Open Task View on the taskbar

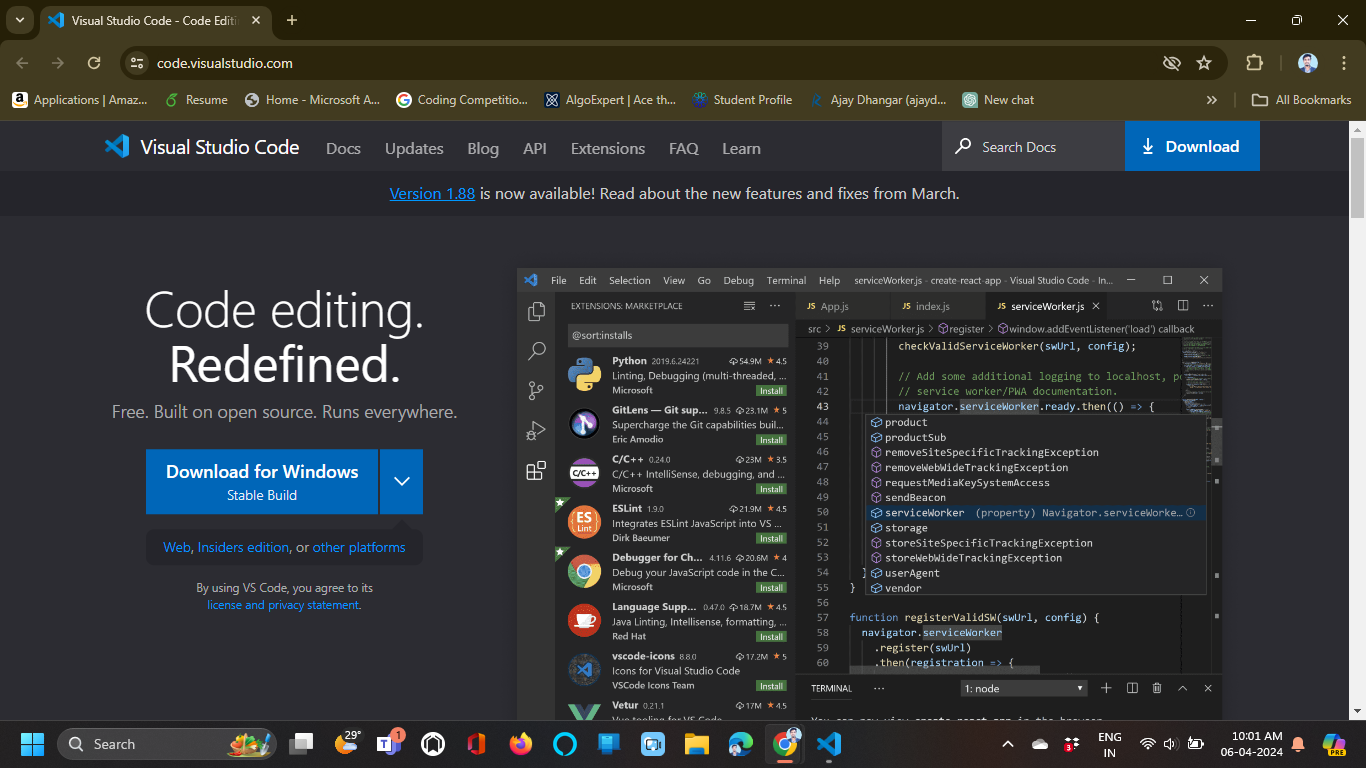pos(301,744)
